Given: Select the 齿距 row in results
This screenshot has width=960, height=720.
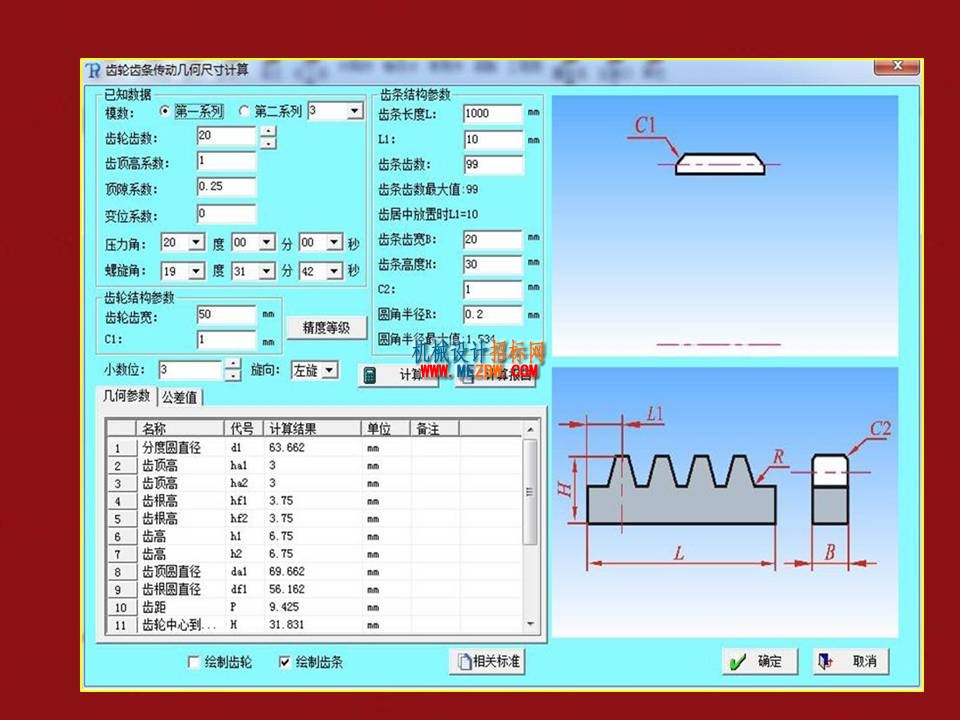Looking at the screenshot, I should 315,607.
